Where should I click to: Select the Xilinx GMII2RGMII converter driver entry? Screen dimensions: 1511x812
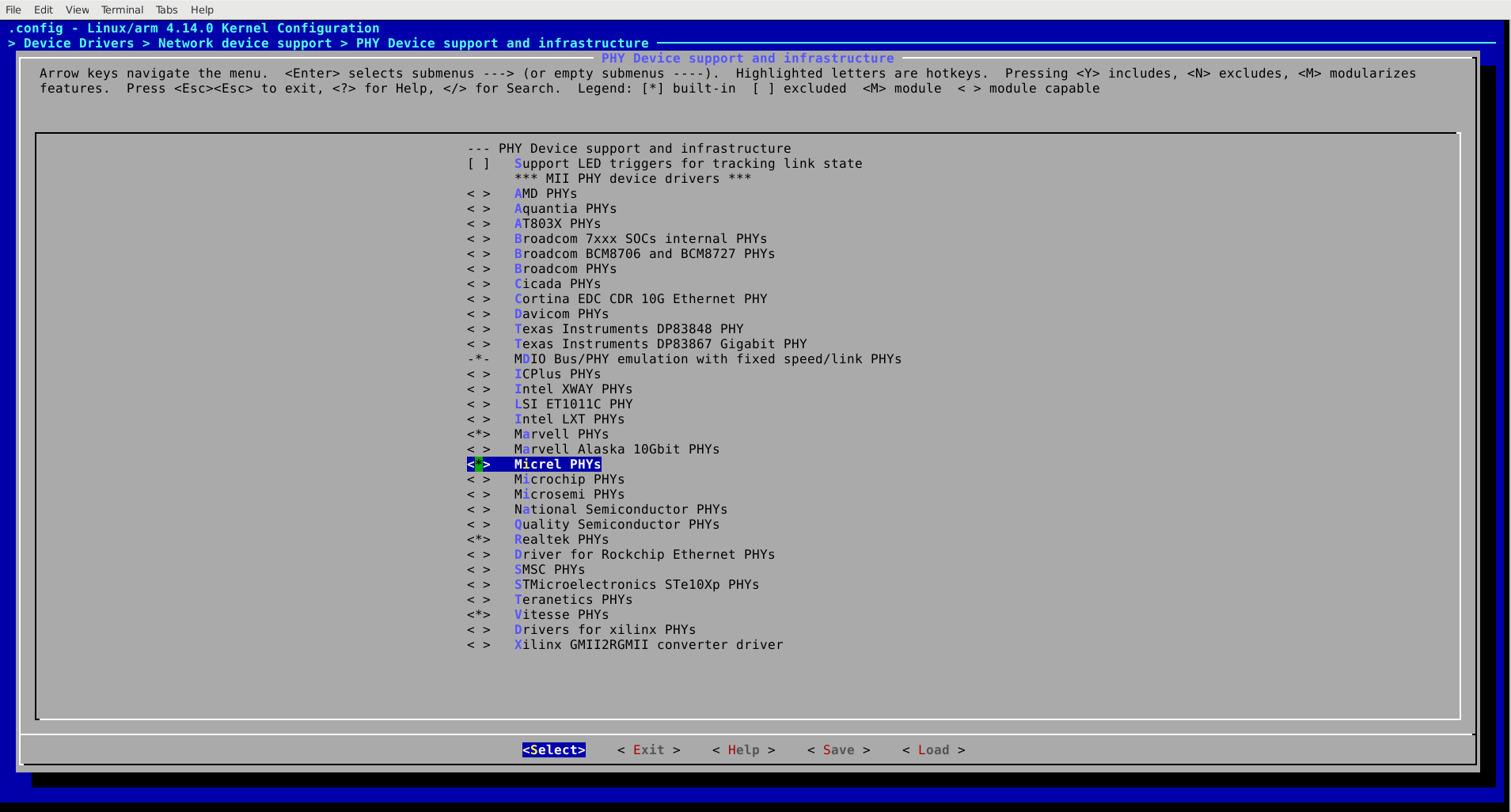click(647, 644)
